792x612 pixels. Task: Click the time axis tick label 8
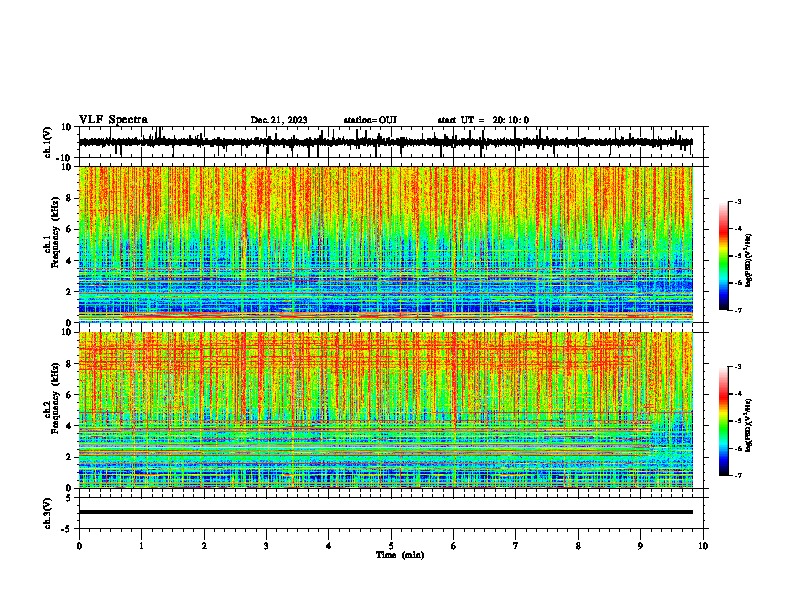578,546
